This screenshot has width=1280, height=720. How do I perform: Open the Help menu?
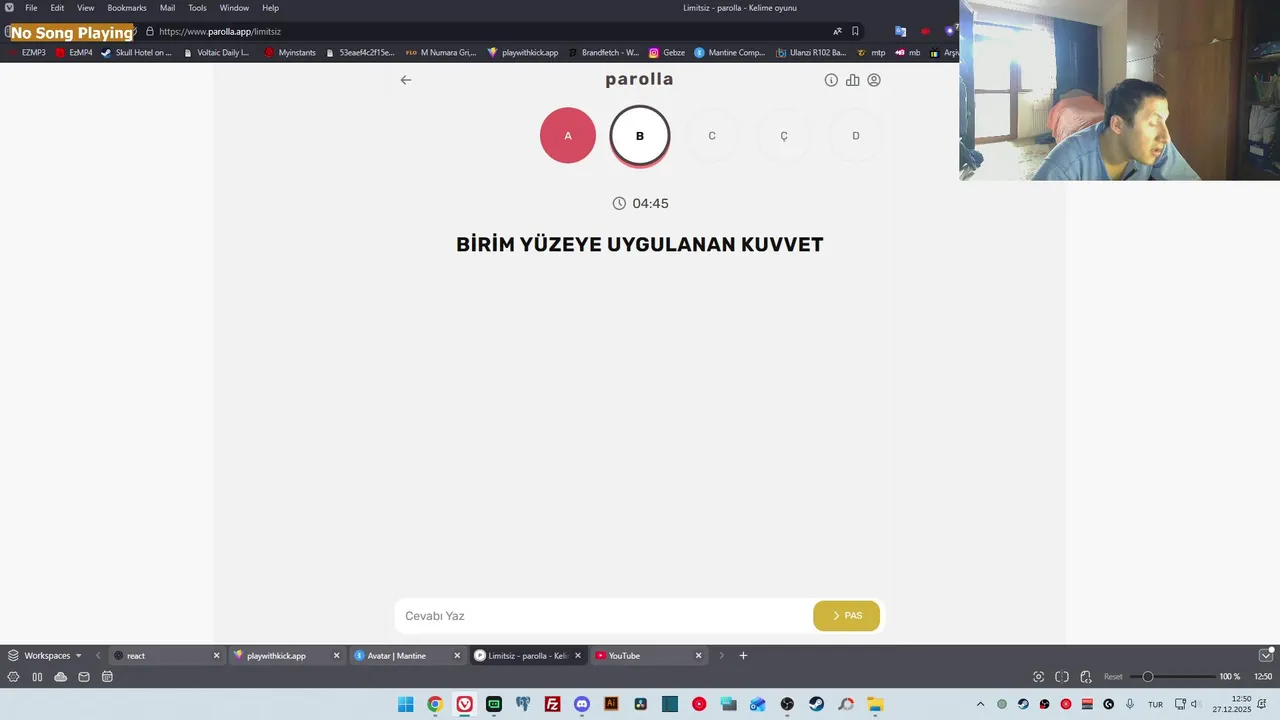tap(270, 8)
